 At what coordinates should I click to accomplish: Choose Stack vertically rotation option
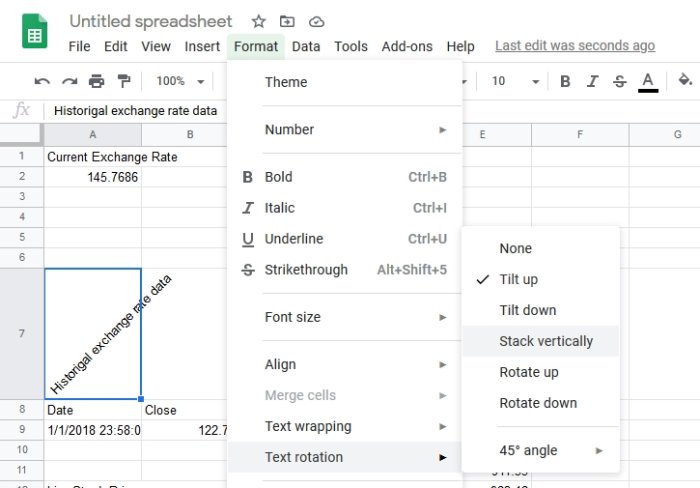[546, 341]
